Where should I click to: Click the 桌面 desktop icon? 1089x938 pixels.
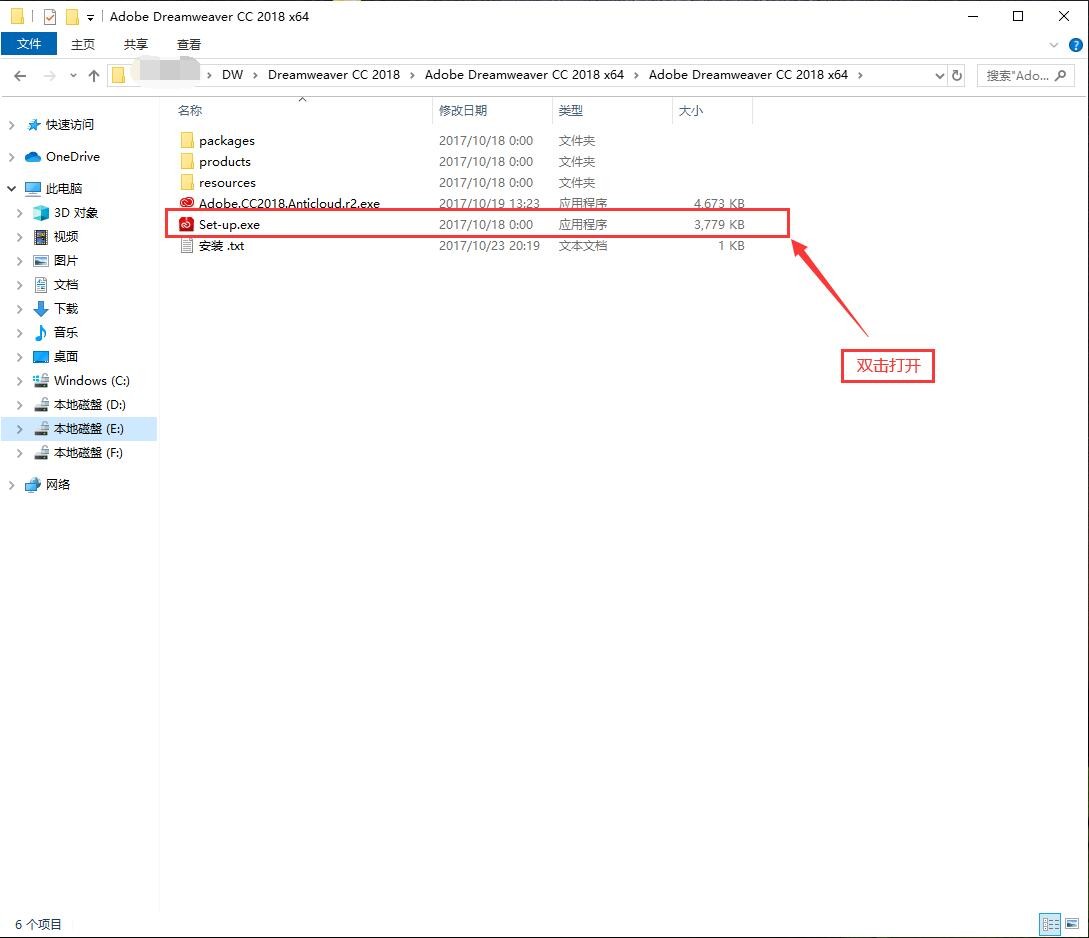click(x=41, y=356)
